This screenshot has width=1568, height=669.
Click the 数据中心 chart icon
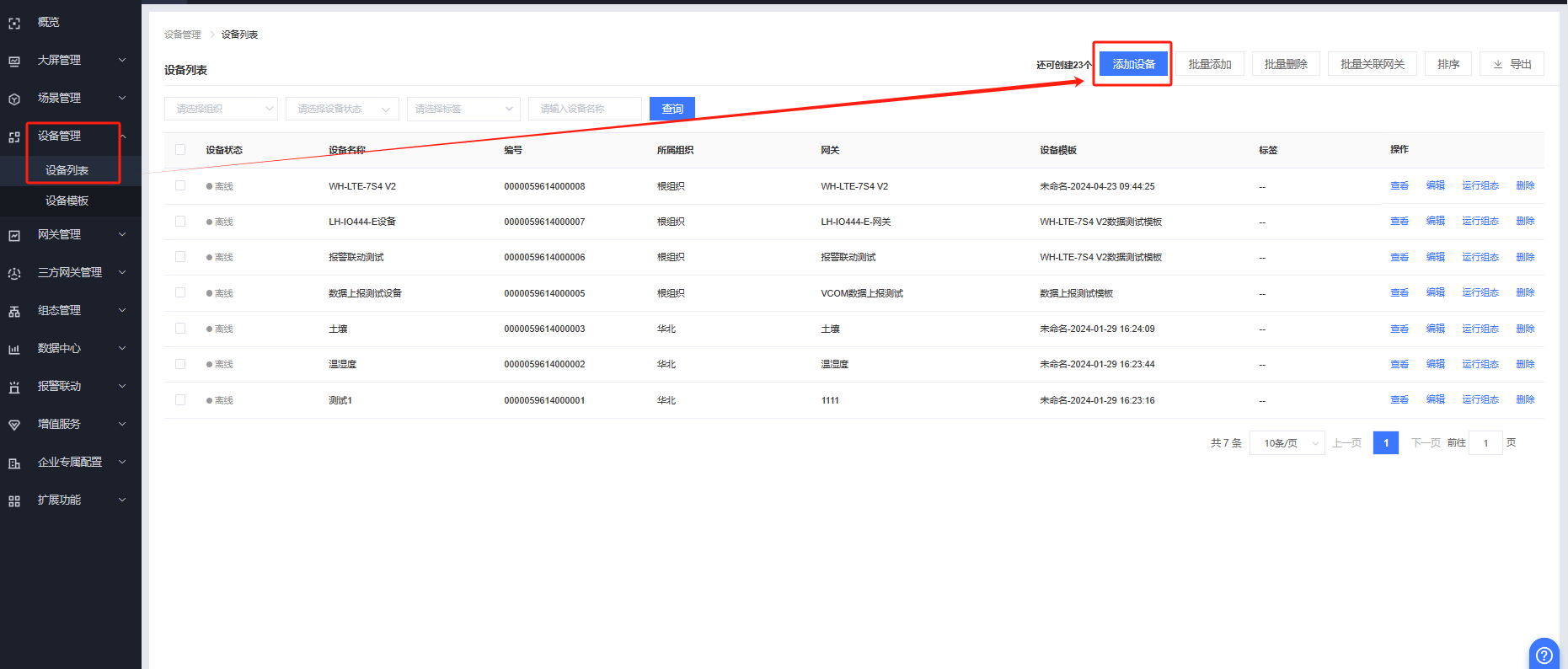[14, 349]
